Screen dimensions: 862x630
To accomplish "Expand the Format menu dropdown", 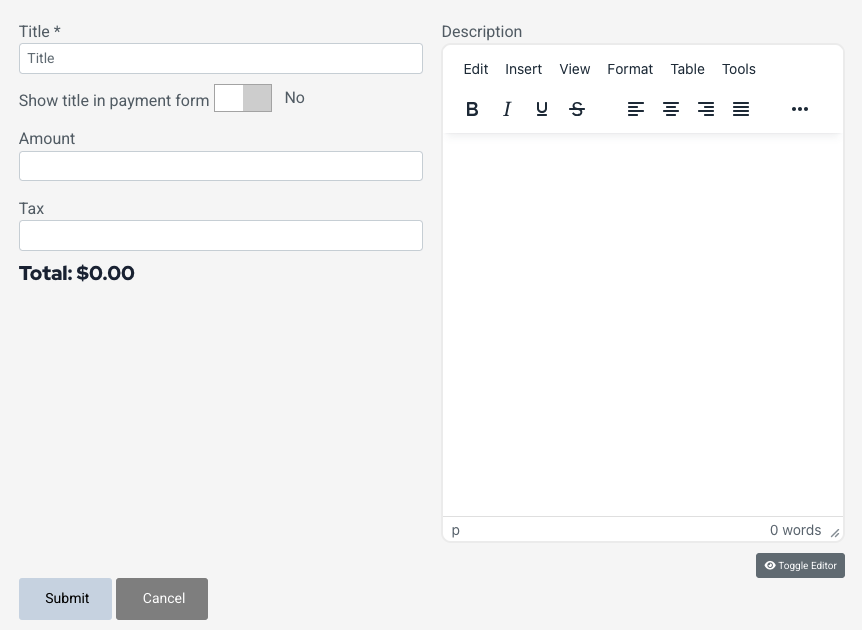I will pyautogui.click(x=630, y=69).
